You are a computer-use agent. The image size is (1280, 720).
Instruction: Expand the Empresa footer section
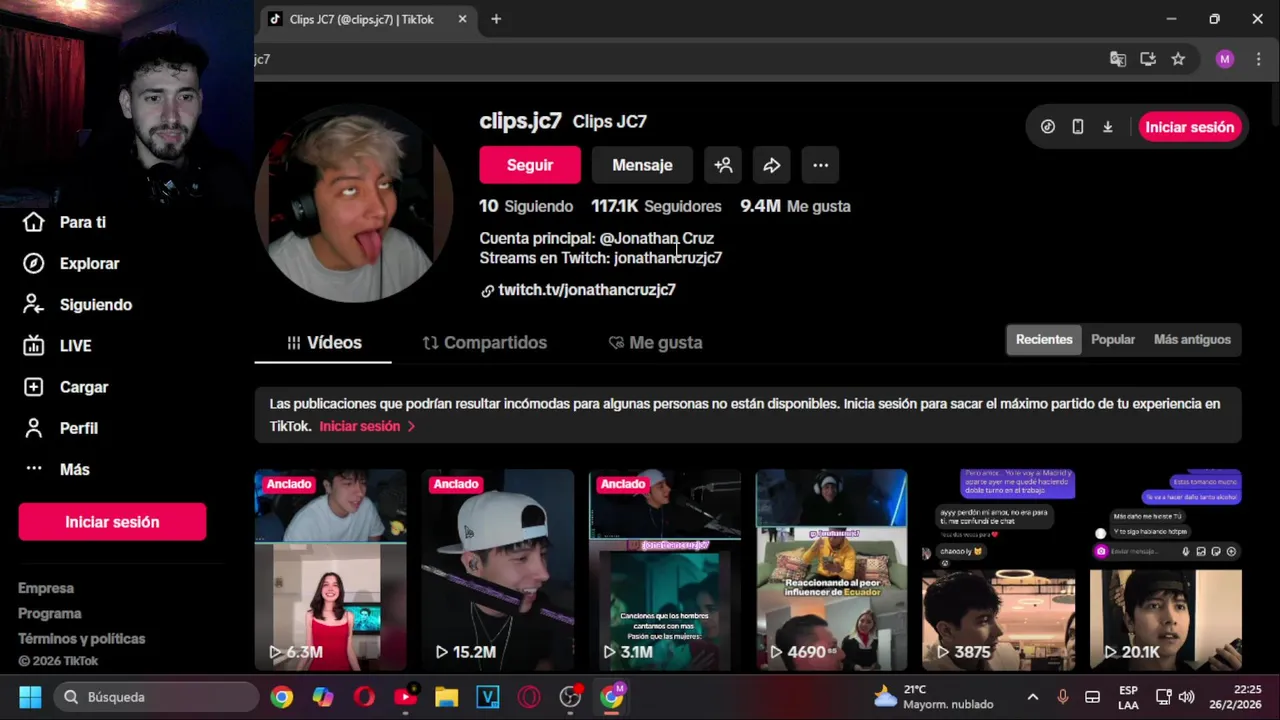[x=46, y=588]
